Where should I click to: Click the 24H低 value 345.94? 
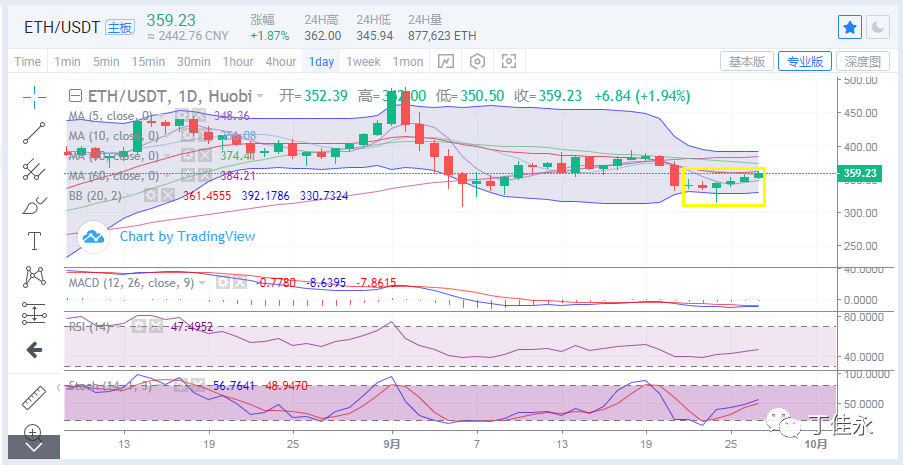pyautogui.click(x=374, y=36)
